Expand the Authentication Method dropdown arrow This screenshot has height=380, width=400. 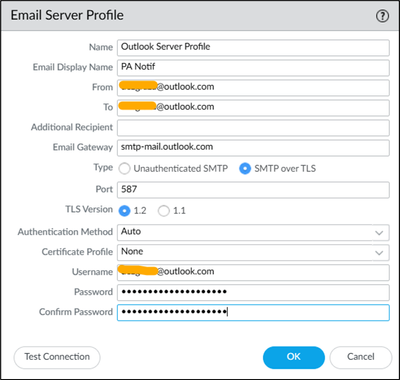pyautogui.click(x=379, y=233)
